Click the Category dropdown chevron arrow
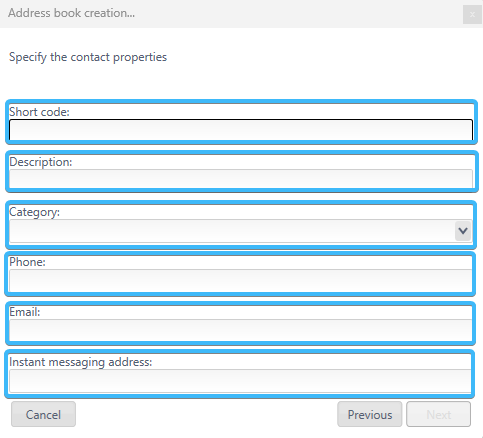483x438 pixels. [463, 231]
